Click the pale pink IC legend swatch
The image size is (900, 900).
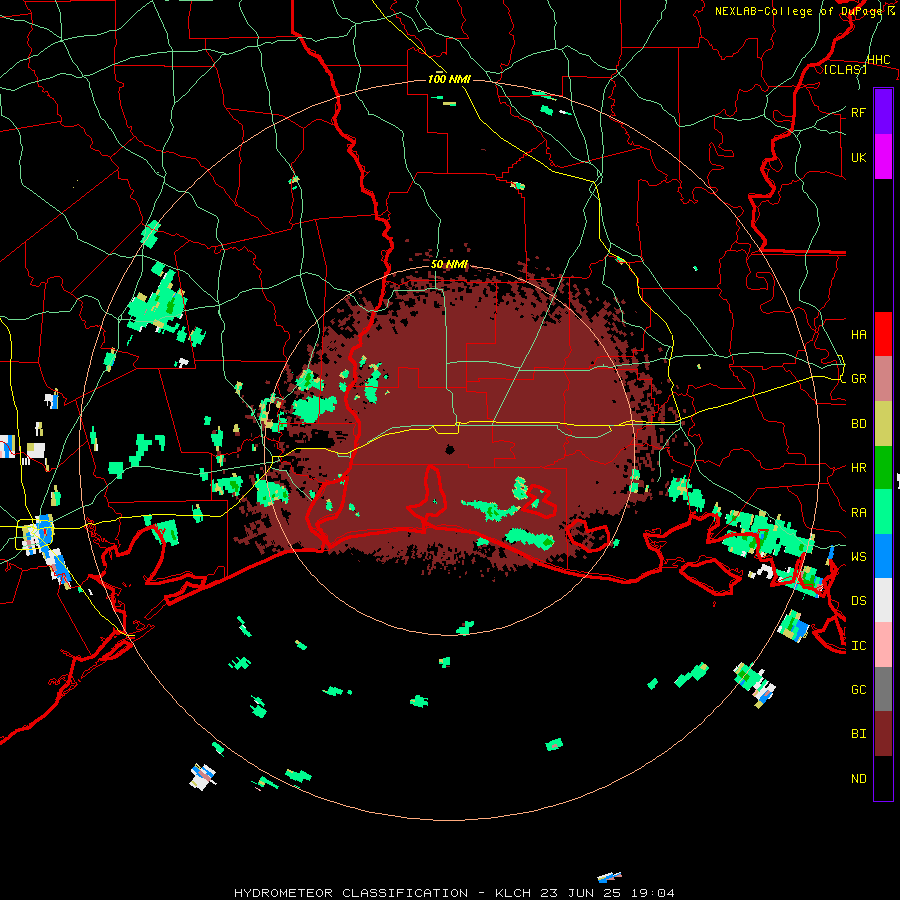[x=883, y=645]
